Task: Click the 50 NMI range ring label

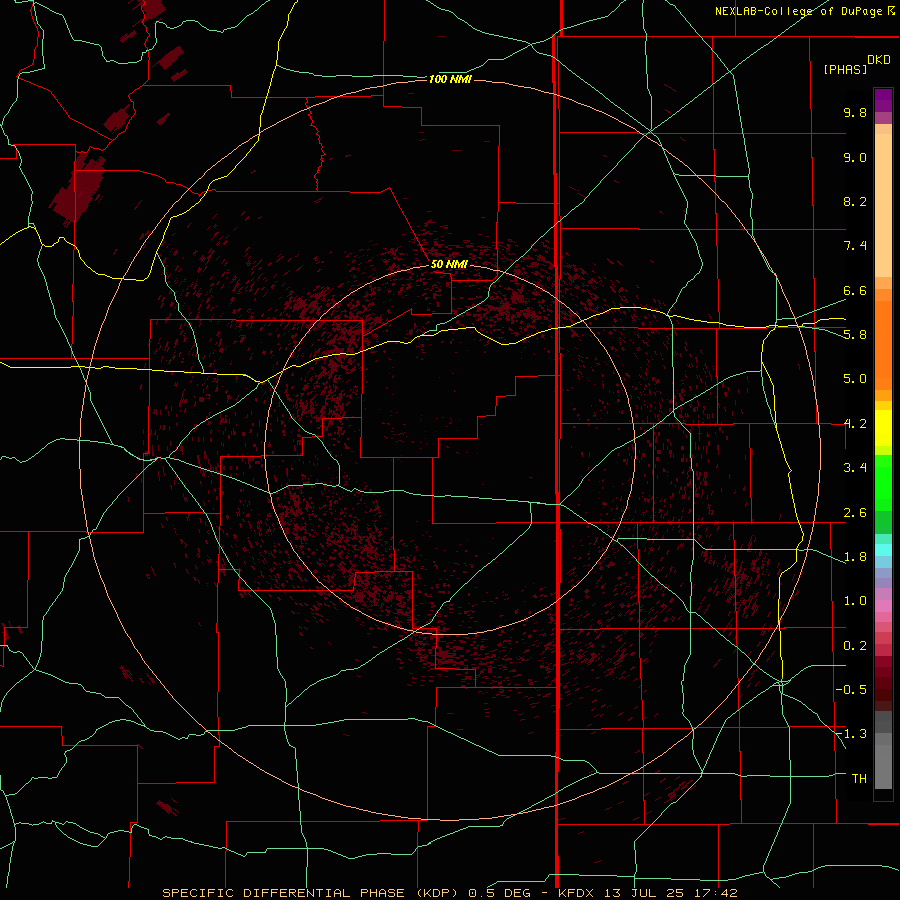Action: 449,264
